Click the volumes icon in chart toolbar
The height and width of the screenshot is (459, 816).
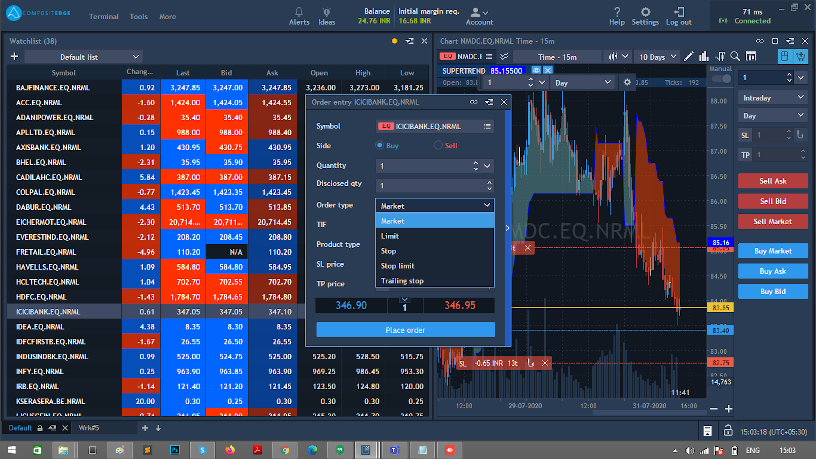[721, 56]
